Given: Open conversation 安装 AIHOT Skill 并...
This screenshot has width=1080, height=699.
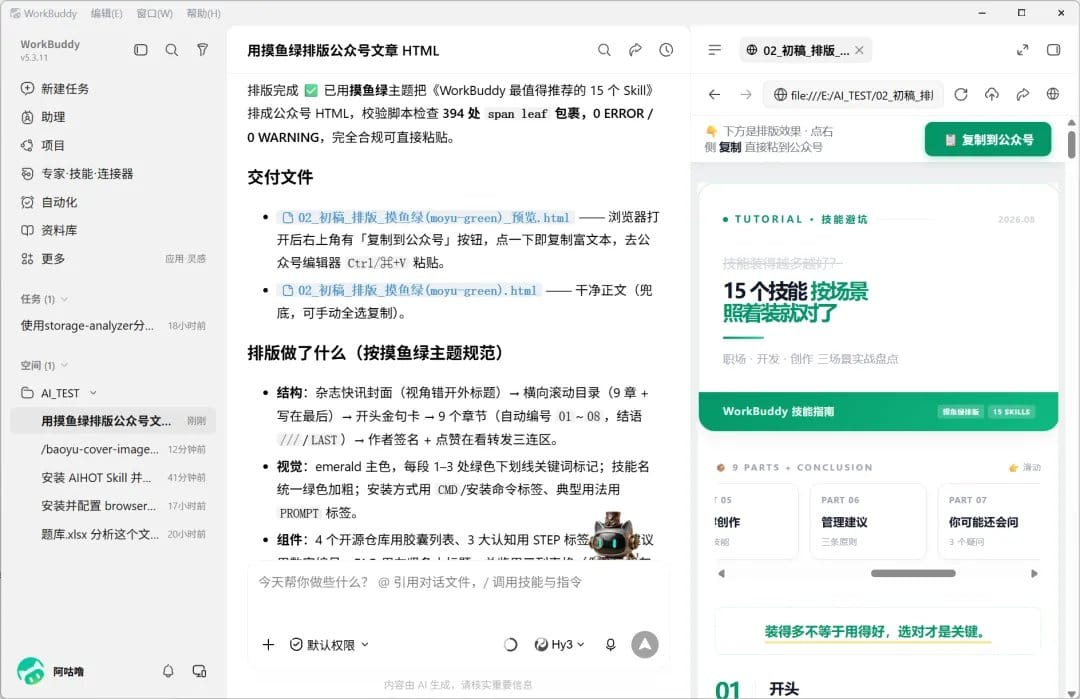Looking at the screenshot, I should pos(114,477).
